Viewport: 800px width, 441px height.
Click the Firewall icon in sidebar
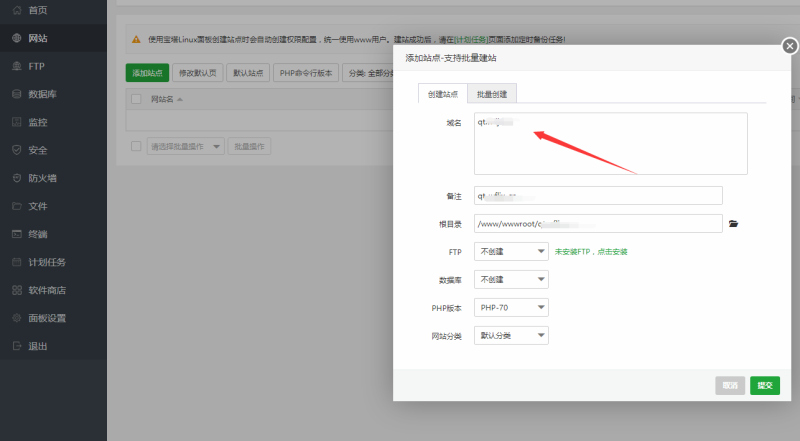click(17, 178)
